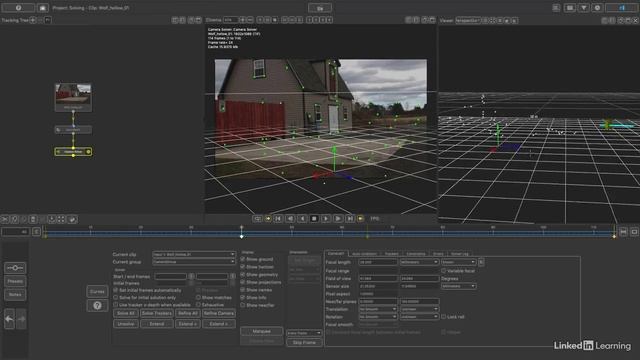The width and height of the screenshot is (640, 360).
Task: Click the camera snapshot icon at top
Action: pyautogui.click(x=43, y=8)
